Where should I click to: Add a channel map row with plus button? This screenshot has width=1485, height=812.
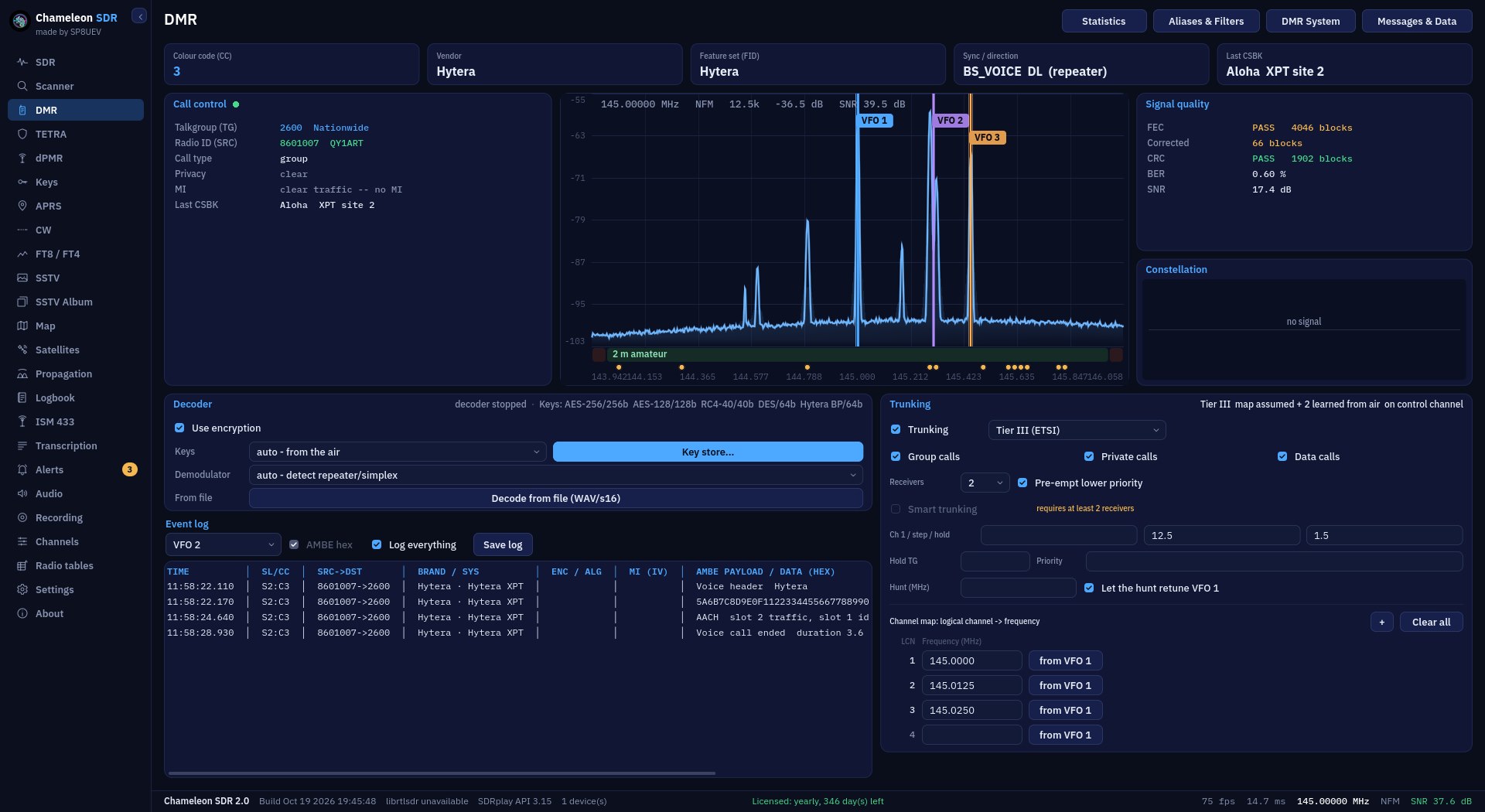[x=1381, y=622]
